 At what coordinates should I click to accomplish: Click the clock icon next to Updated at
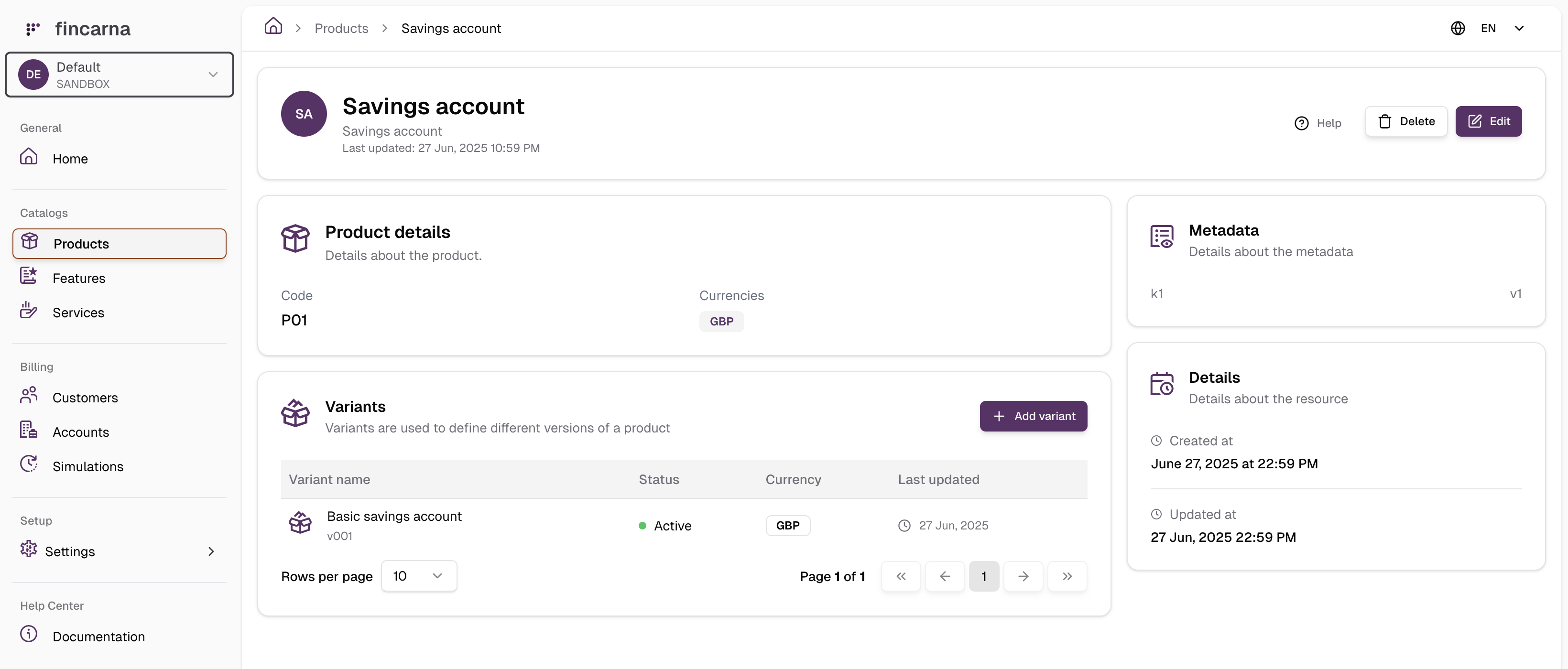(1156, 514)
